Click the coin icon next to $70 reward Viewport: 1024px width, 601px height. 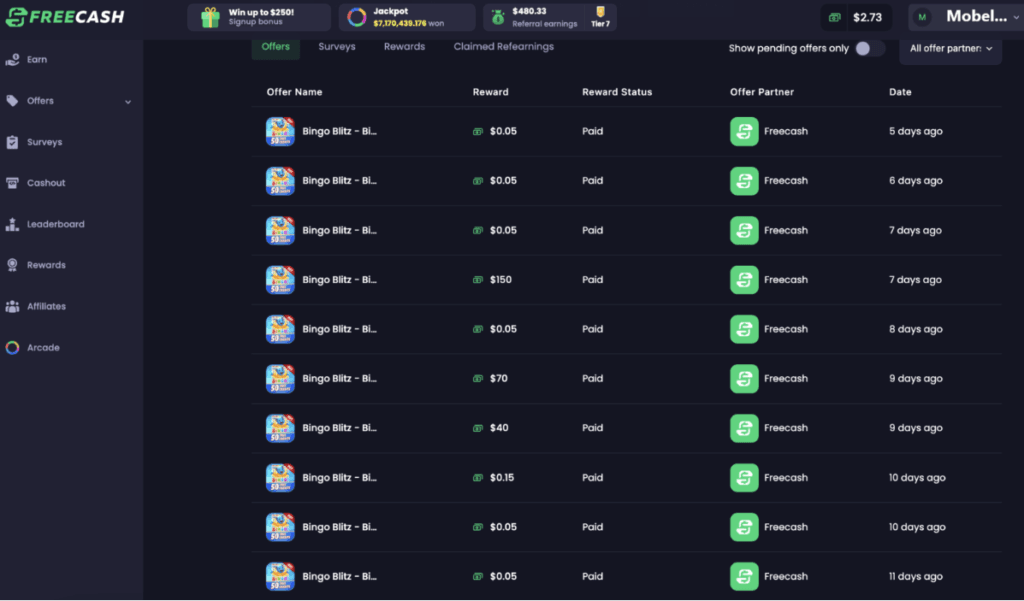(478, 379)
